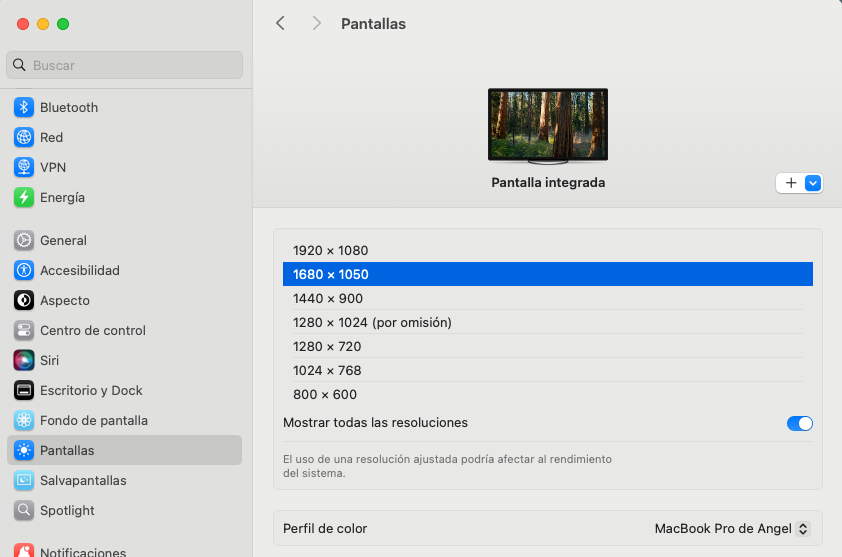842x557 pixels.
Task: Click the Spotlight magnifier icon
Action: (x=24, y=510)
